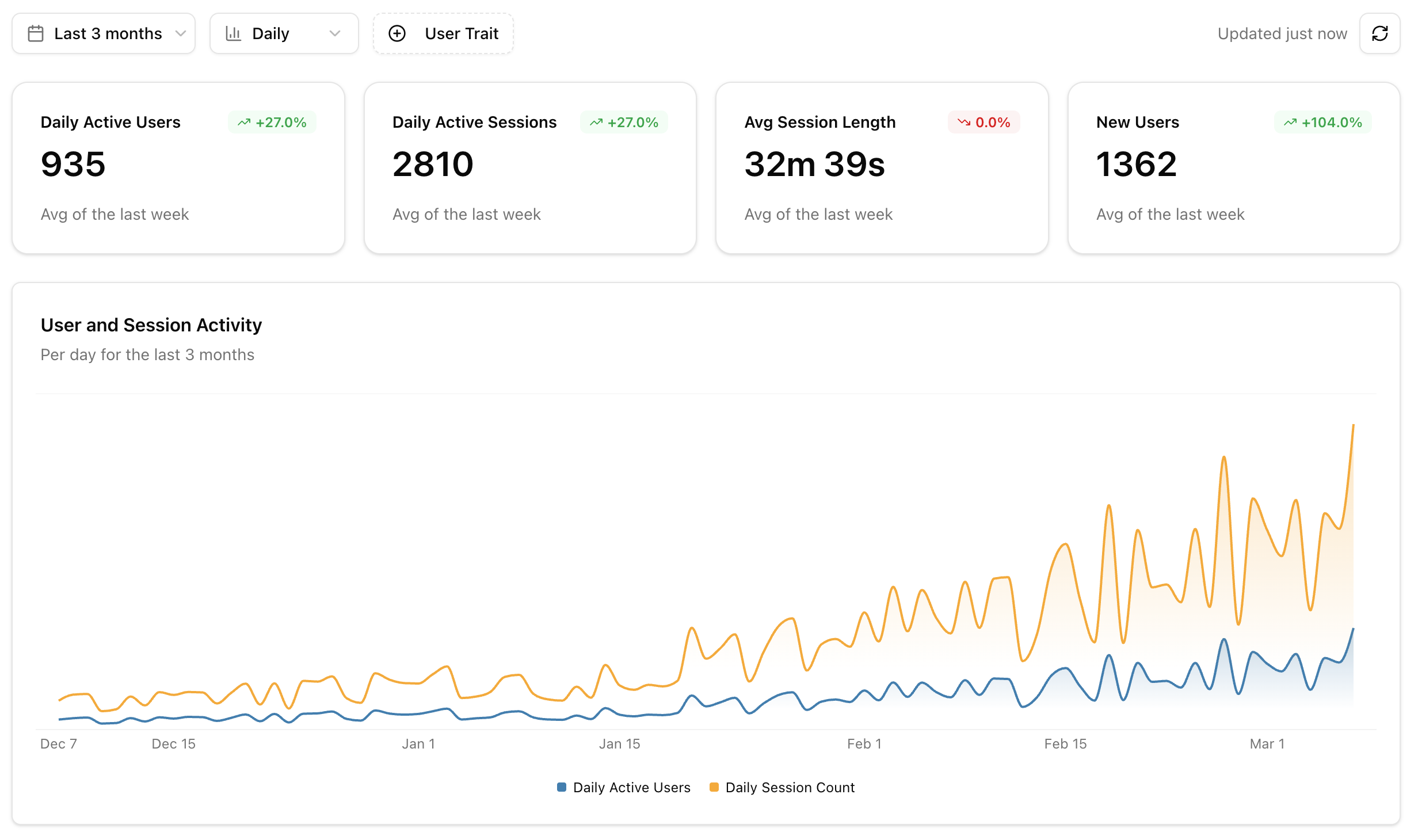Toggle Daily Active Users legend series

tap(631, 787)
